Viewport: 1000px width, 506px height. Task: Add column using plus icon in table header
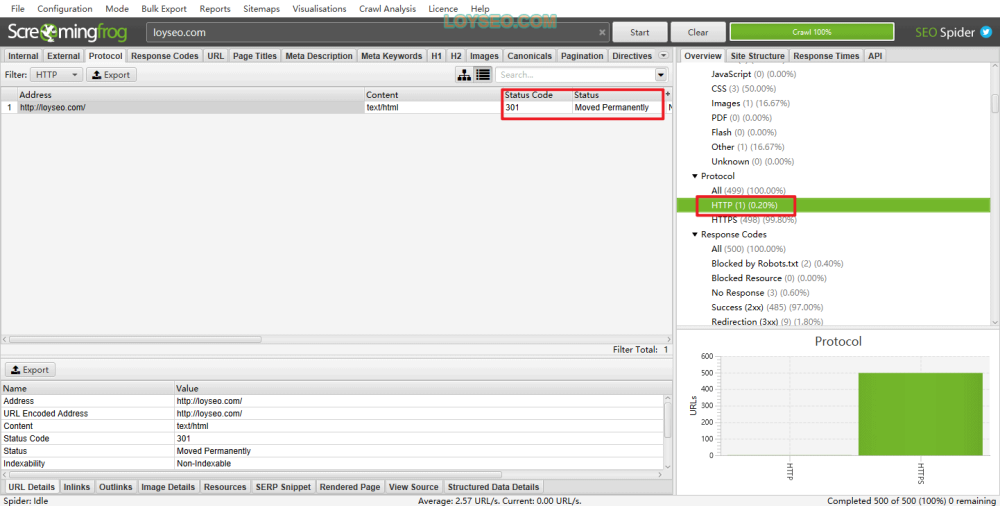pos(668,94)
